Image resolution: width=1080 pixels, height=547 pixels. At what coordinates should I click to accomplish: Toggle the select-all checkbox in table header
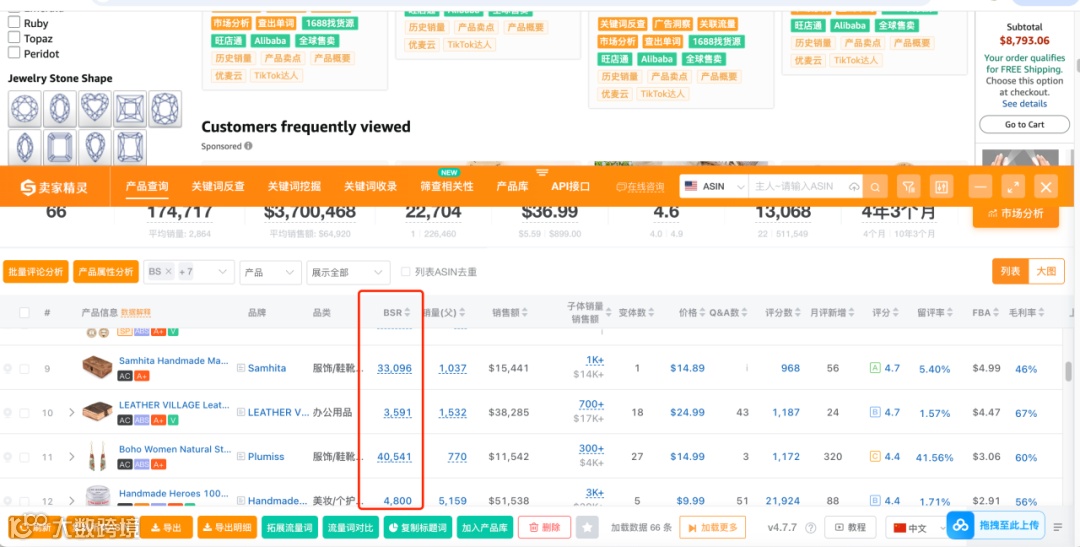click(25, 313)
